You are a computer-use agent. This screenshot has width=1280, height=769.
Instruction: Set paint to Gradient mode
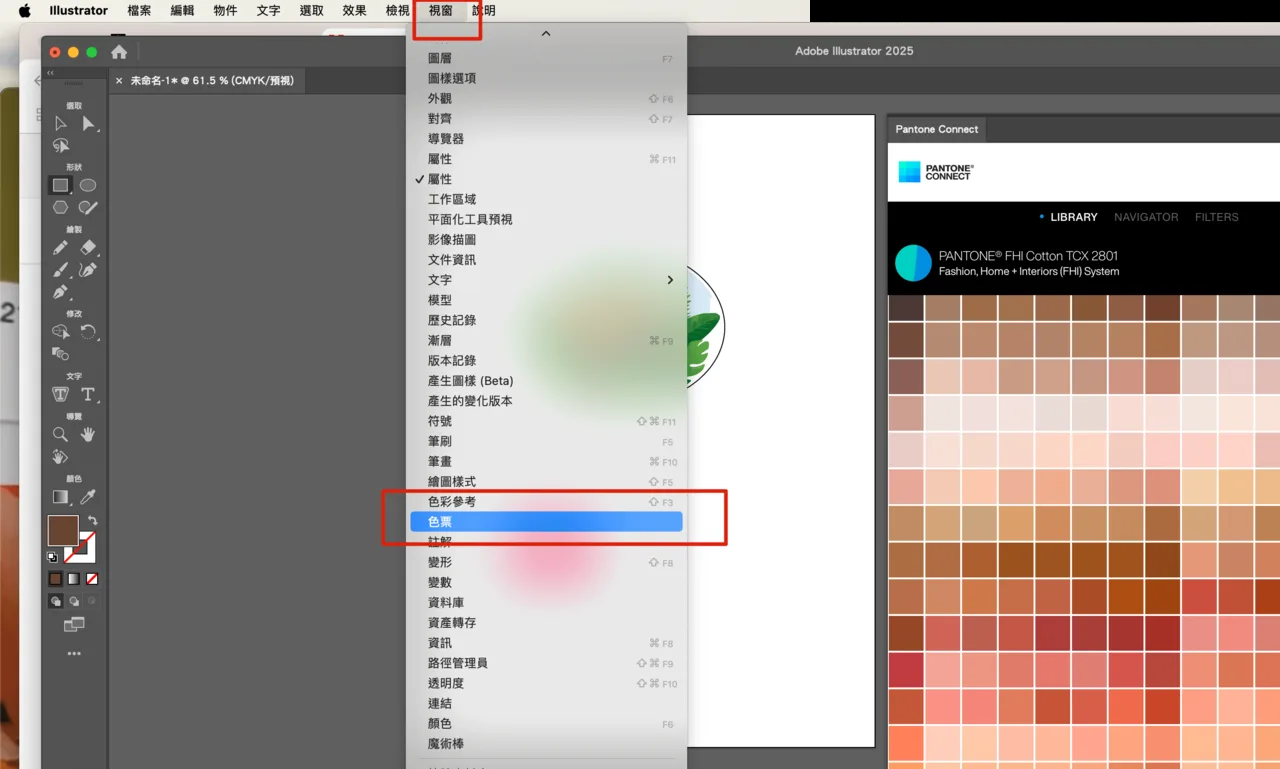(x=74, y=579)
